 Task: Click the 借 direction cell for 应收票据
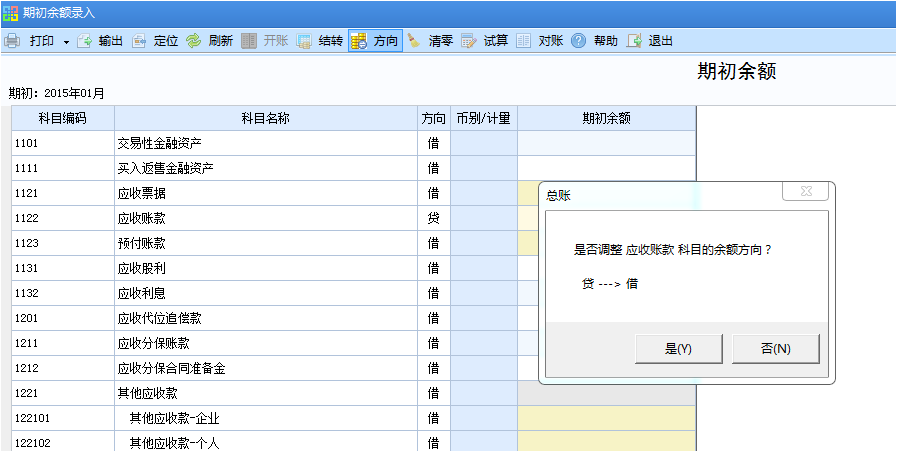[x=434, y=193]
